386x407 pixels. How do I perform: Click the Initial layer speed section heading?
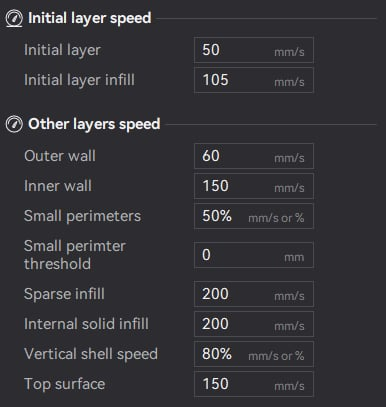pyautogui.click(x=90, y=18)
